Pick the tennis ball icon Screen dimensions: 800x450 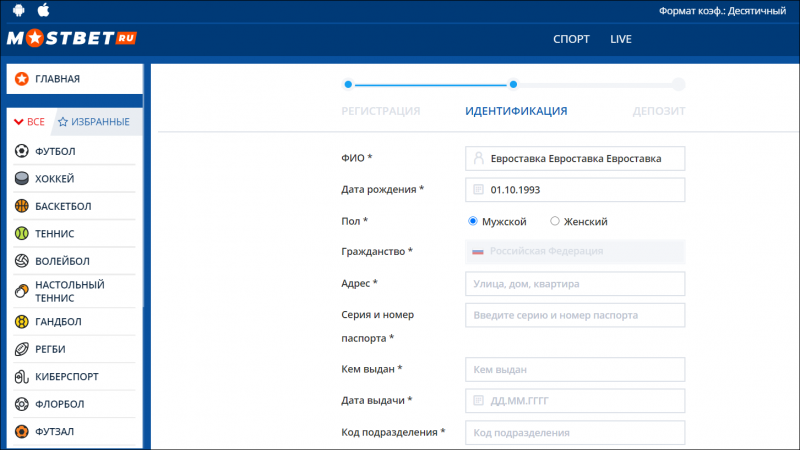pos(21,234)
